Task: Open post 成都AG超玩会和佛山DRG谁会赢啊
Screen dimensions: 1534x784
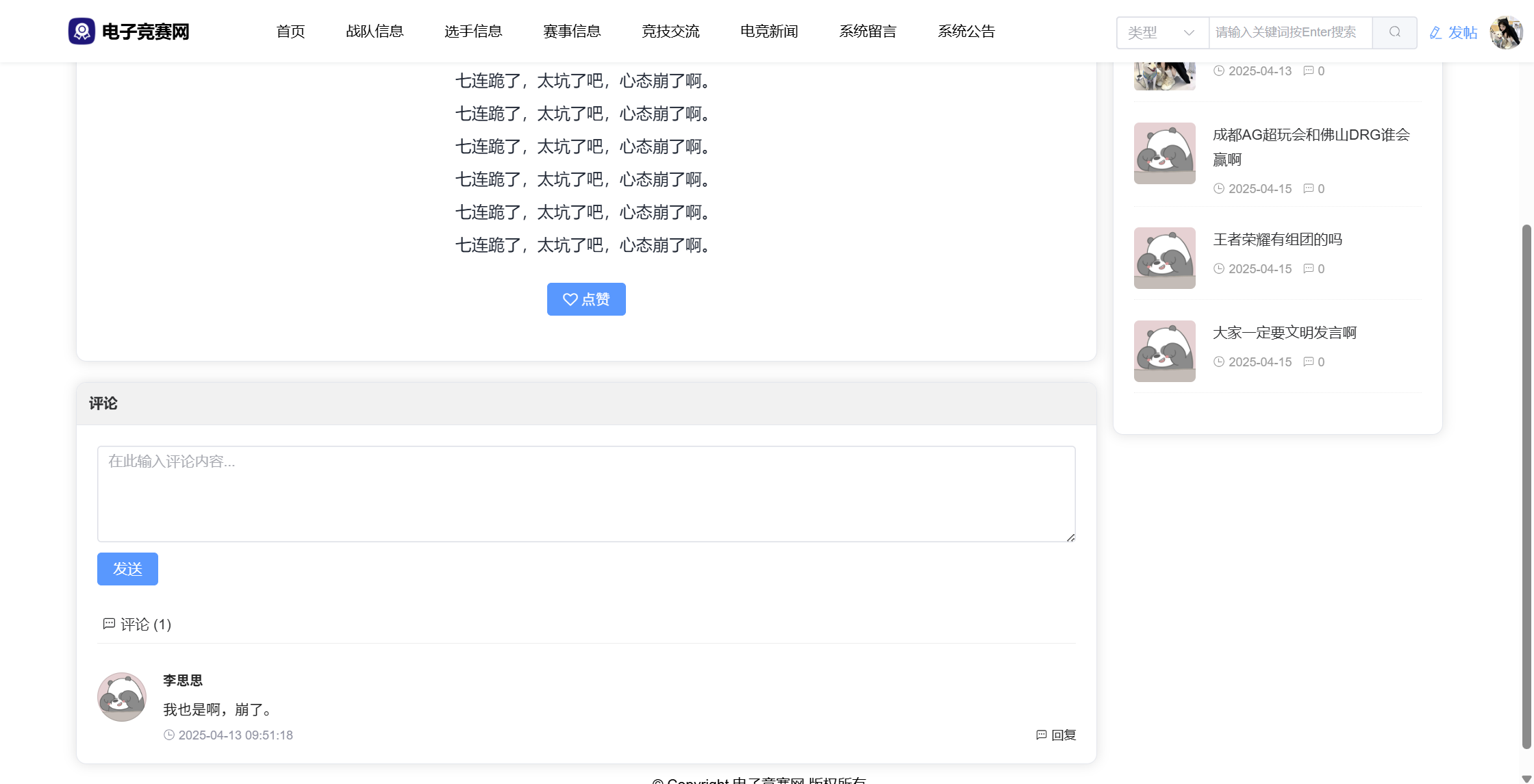Action: 1311,135
